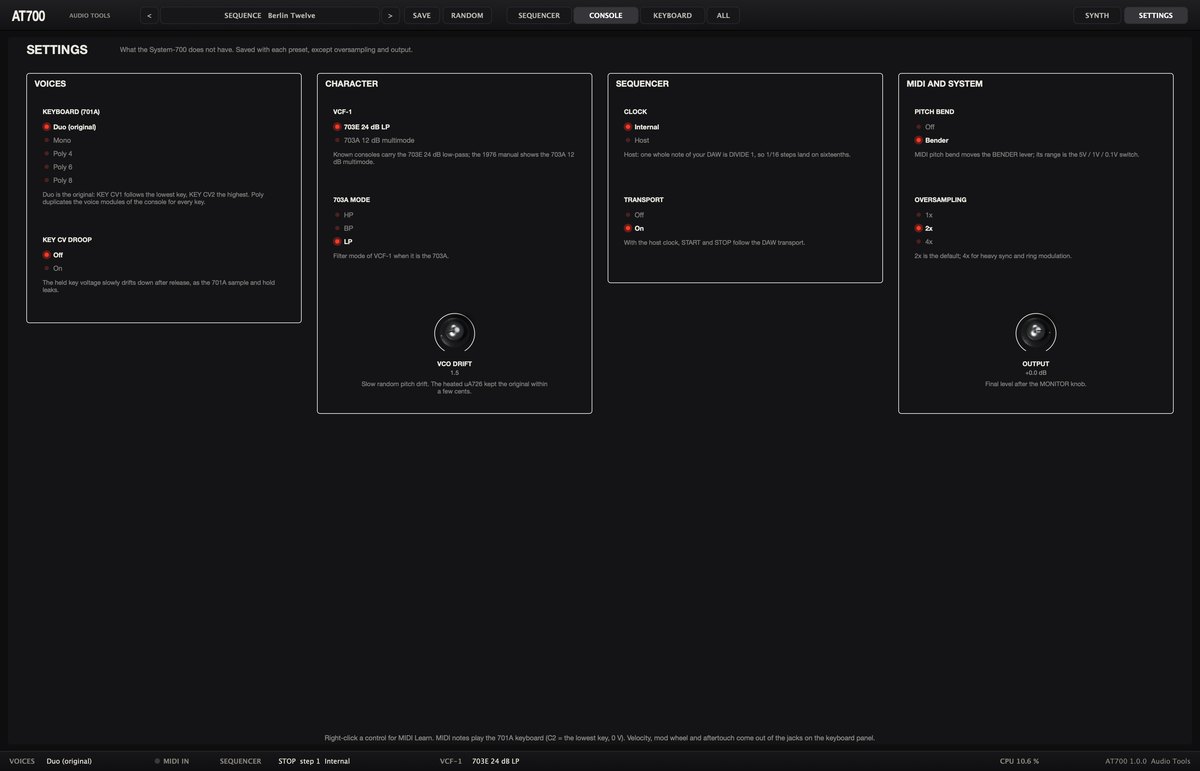
Task: Click the MIDI IN indicator light
Action: click(157, 761)
